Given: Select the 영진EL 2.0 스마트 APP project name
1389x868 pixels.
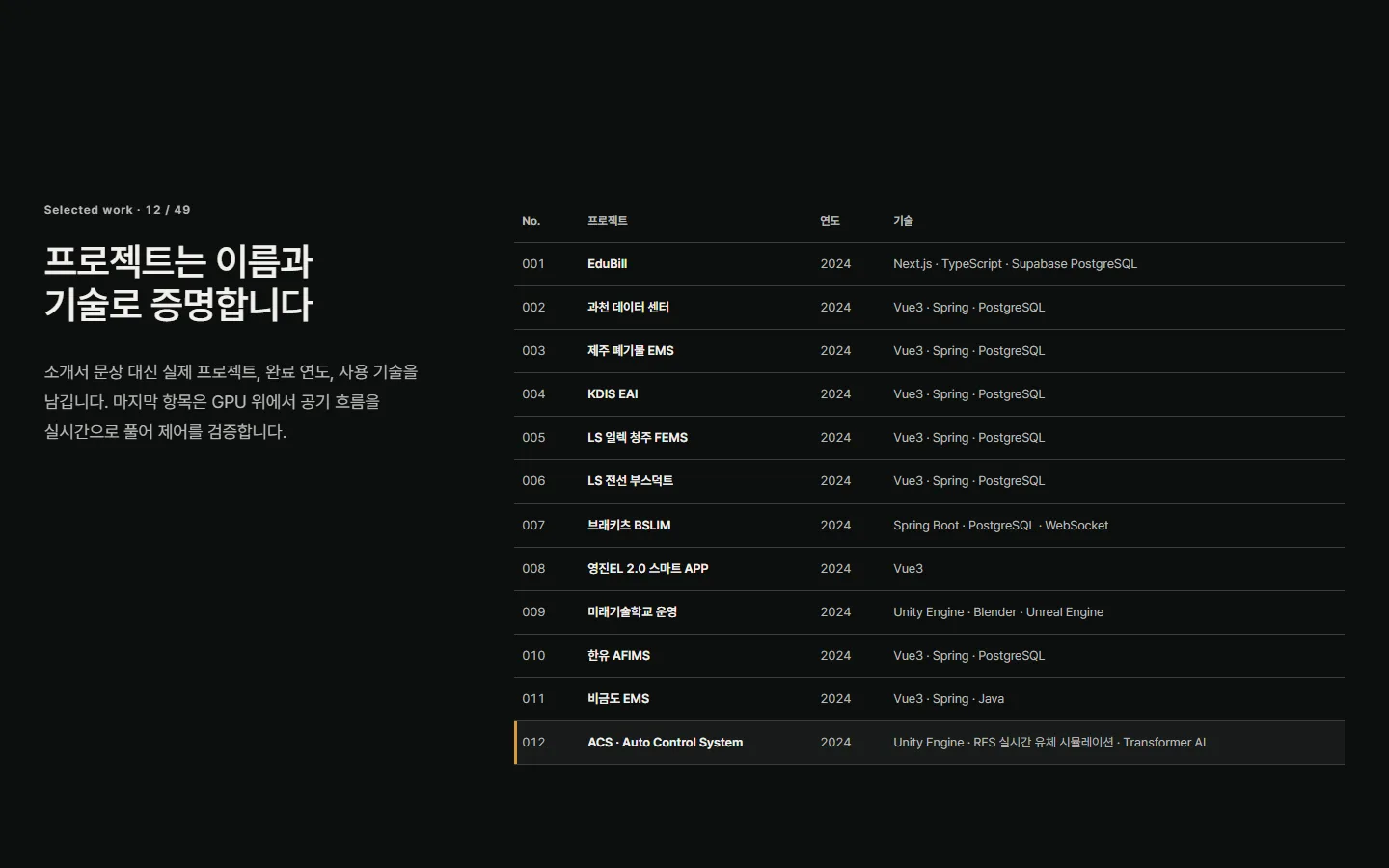Looking at the screenshot, I should point(648,569).
